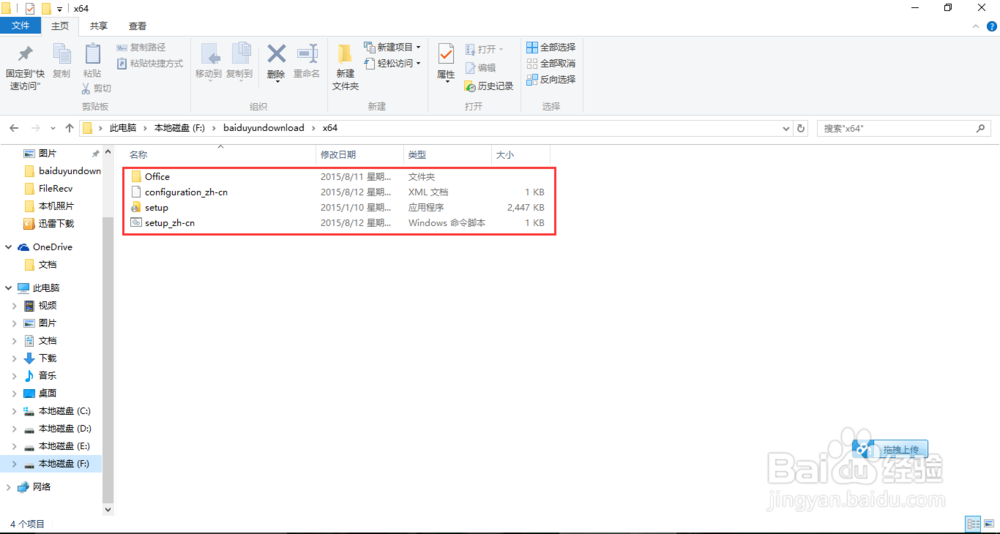Open 迅雷下载 in sidebar
1000x534 pixels.
(48, 224)
